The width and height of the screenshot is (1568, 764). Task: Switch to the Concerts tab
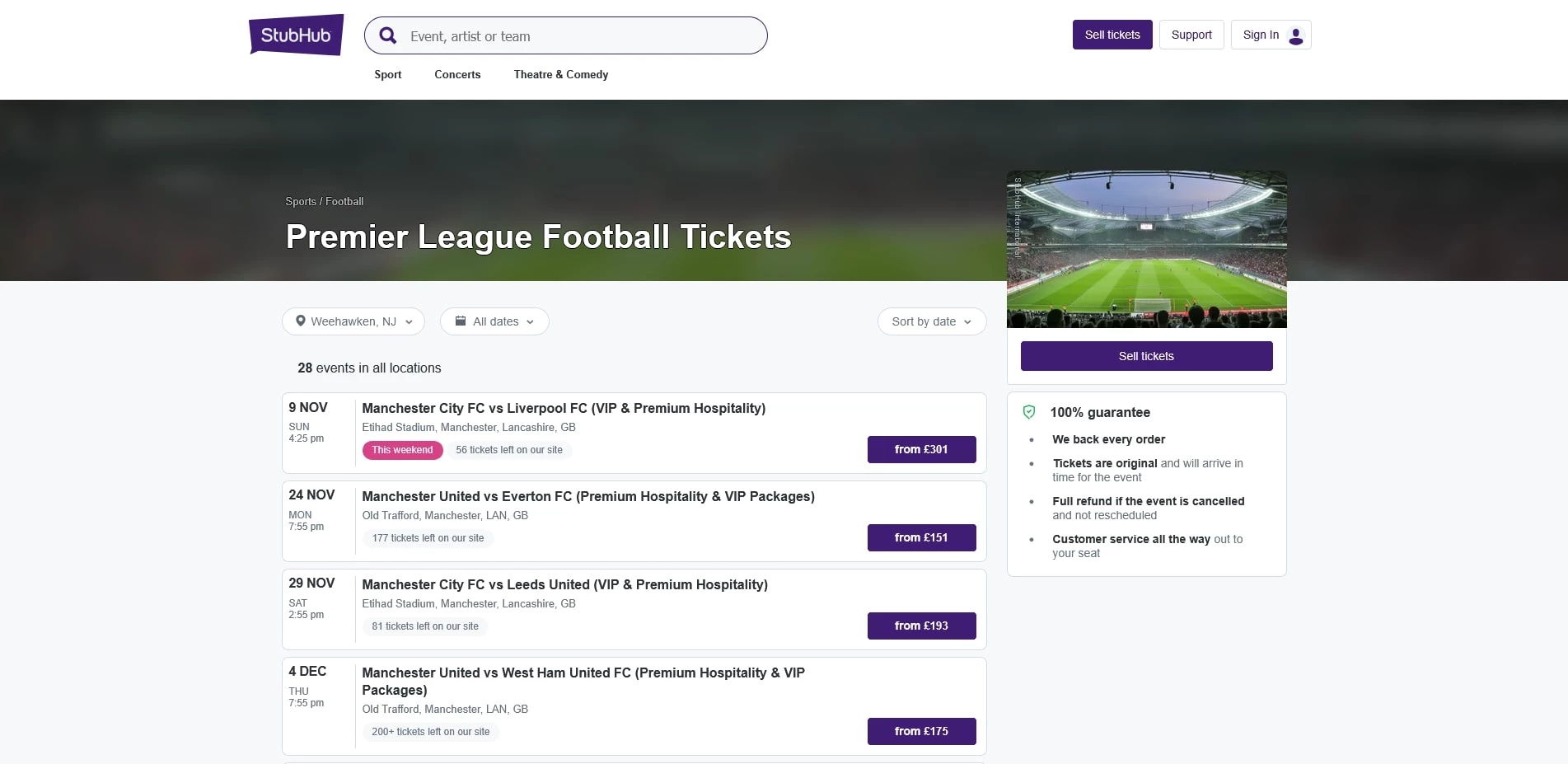[x=456, y=74]
